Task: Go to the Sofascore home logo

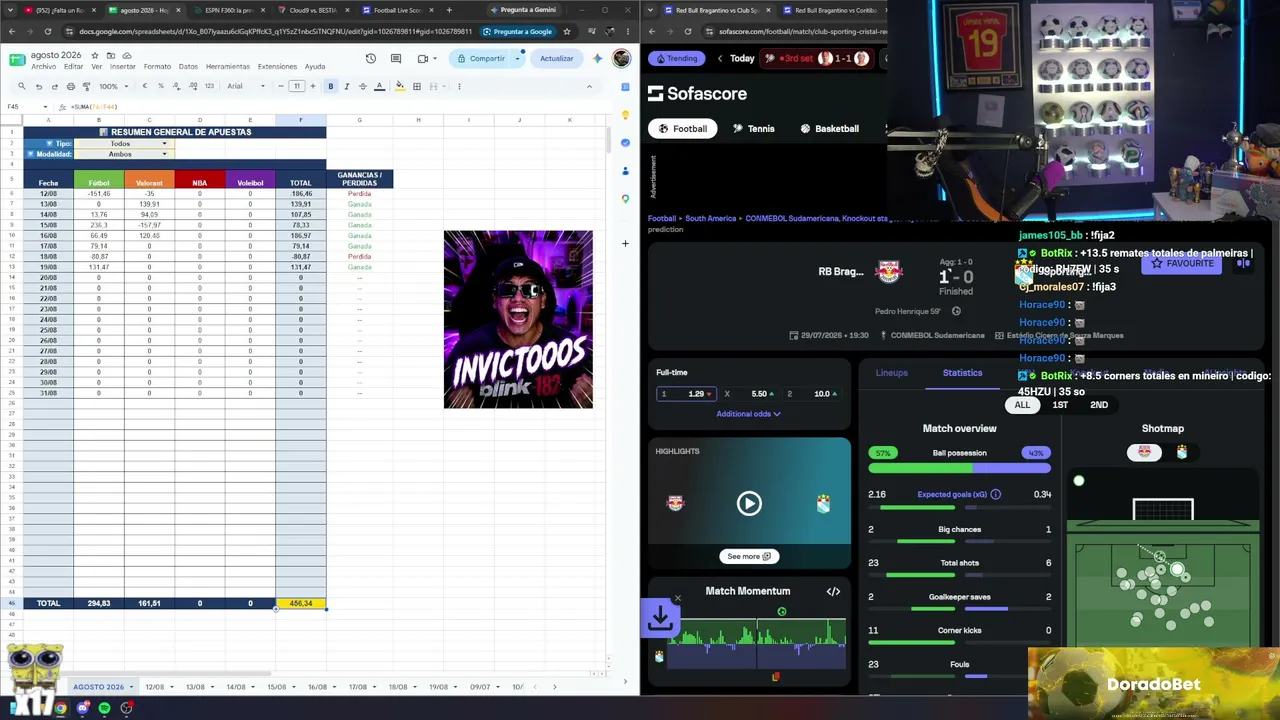Action: point(697,93)
